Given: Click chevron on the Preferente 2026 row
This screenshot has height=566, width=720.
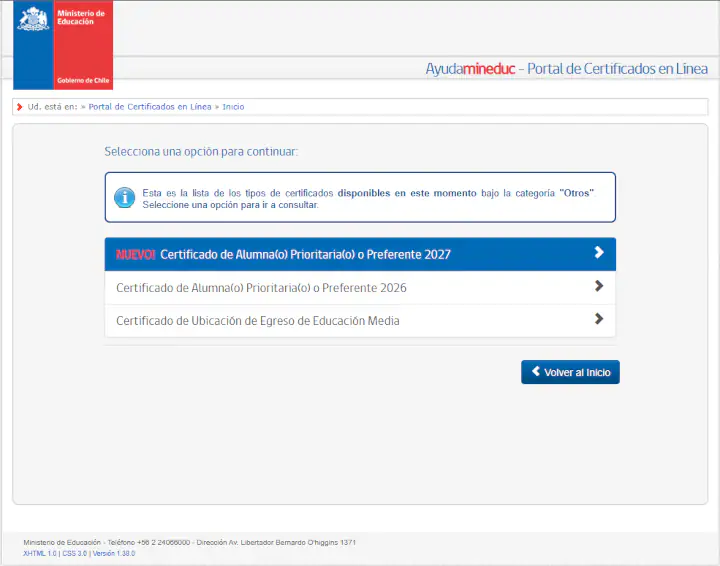Looking at the screenshot, I should click(599, 286).
